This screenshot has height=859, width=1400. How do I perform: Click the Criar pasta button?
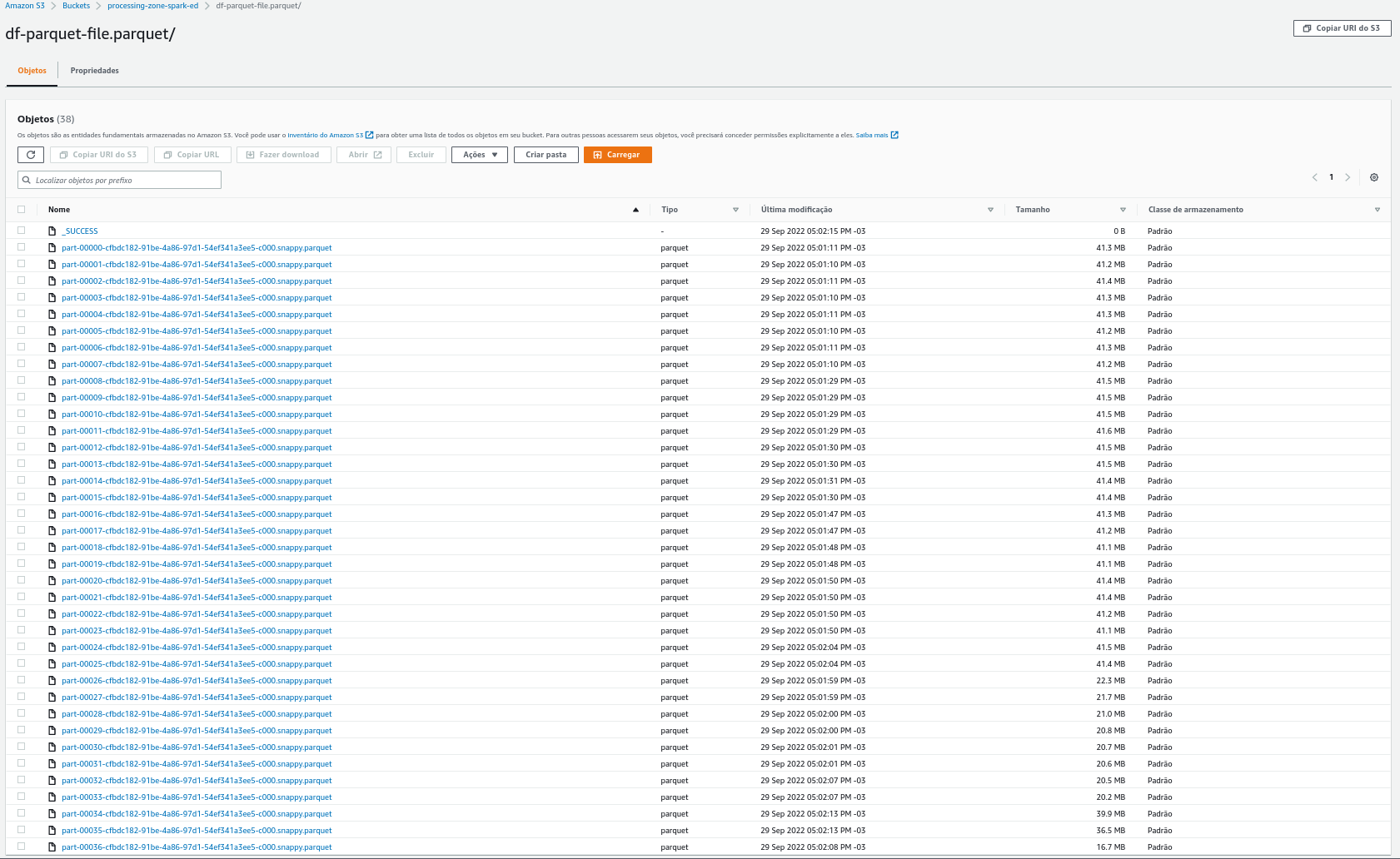(x=546, y=155)
